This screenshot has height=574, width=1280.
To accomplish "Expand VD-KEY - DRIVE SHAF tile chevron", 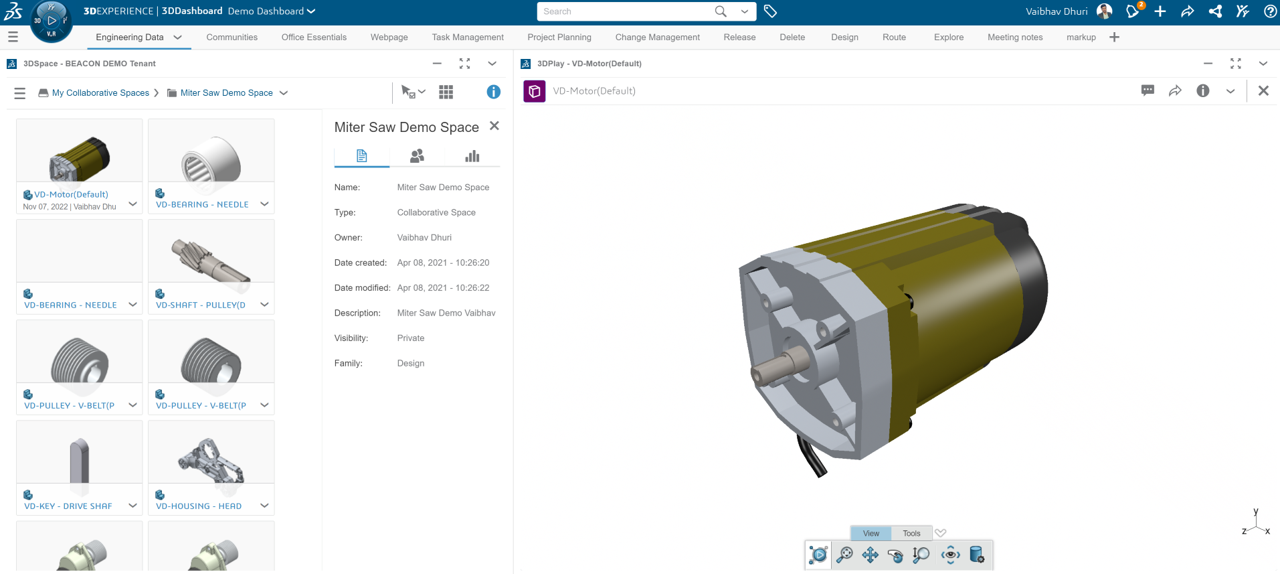I will (132, 506).
